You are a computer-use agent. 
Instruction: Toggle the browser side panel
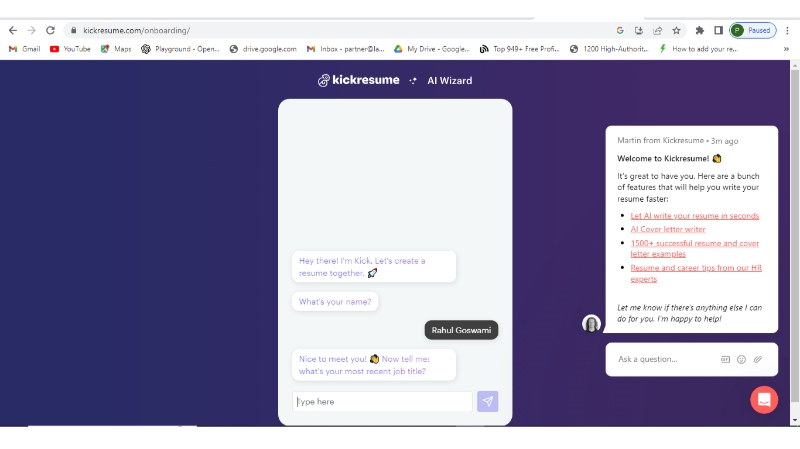pyautogui.click(x=718, y=30)
